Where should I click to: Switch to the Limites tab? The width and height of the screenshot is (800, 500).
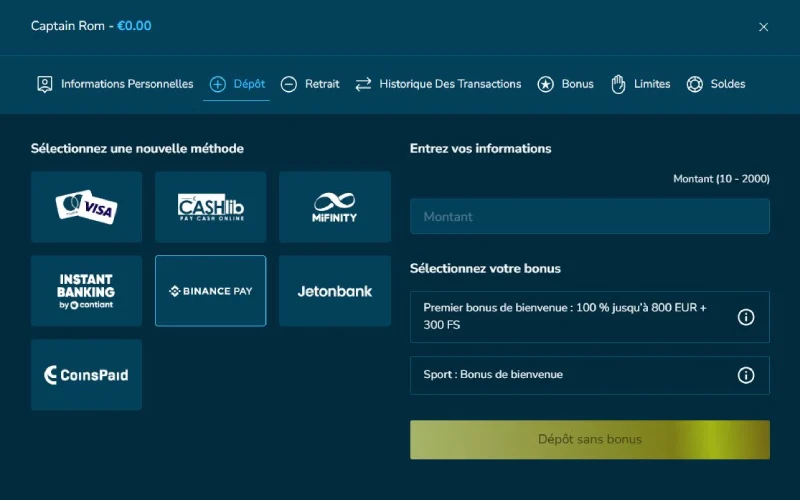tap(640, 84)
